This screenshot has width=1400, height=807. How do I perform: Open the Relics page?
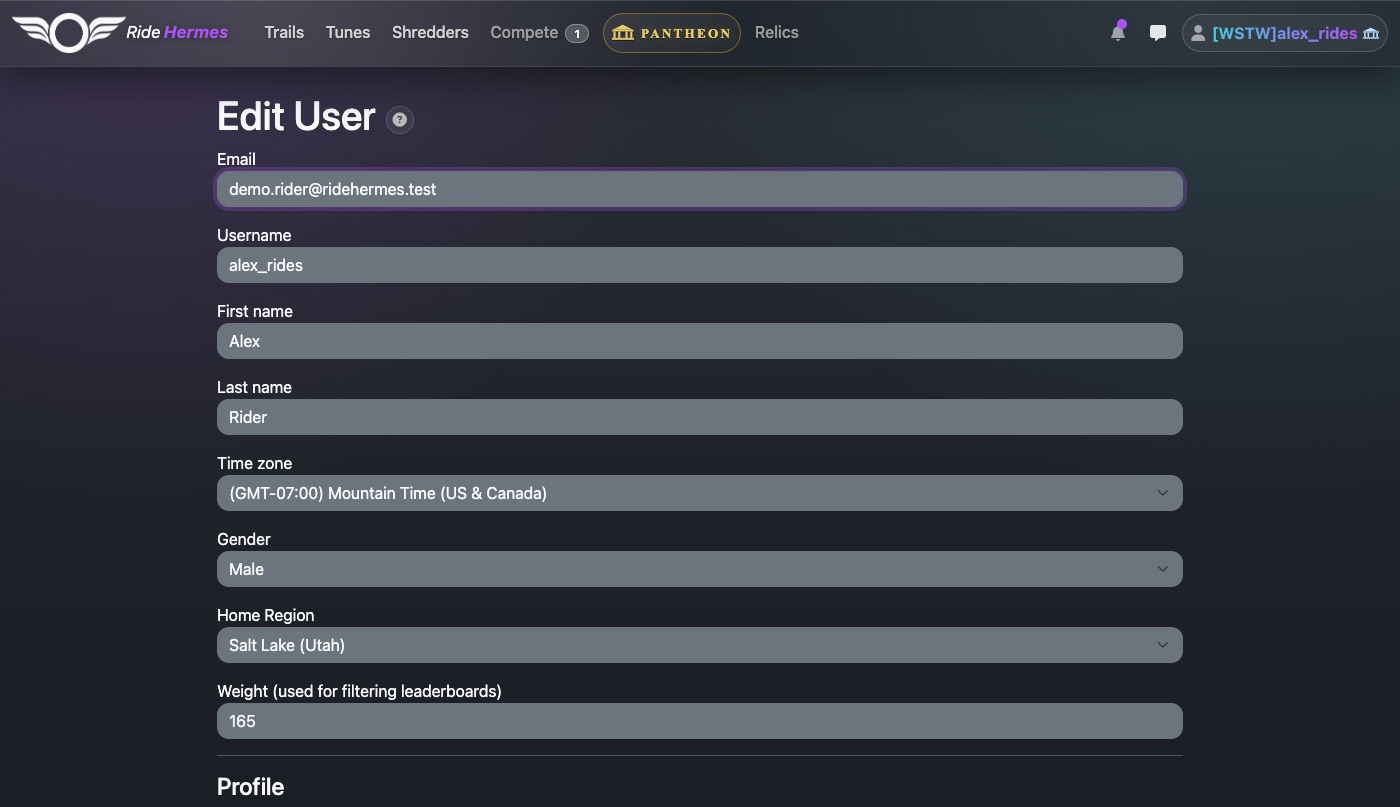777,32
